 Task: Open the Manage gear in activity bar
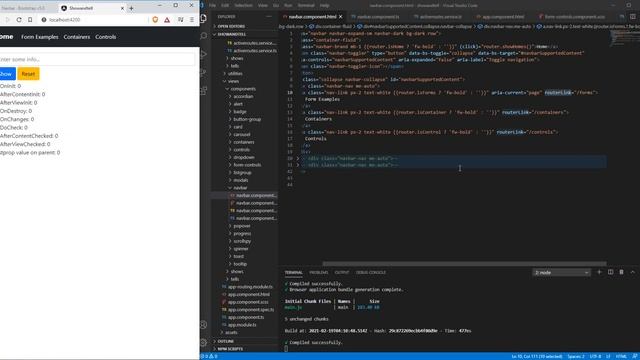coord(204,342)
